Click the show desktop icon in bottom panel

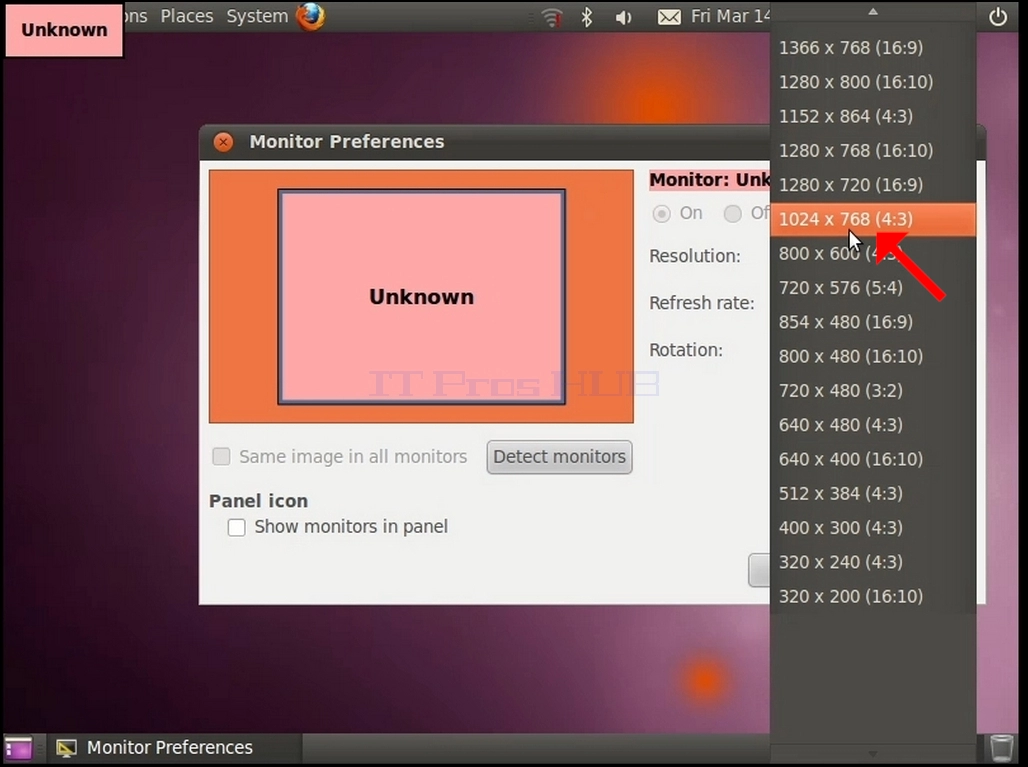pos(18,748)
